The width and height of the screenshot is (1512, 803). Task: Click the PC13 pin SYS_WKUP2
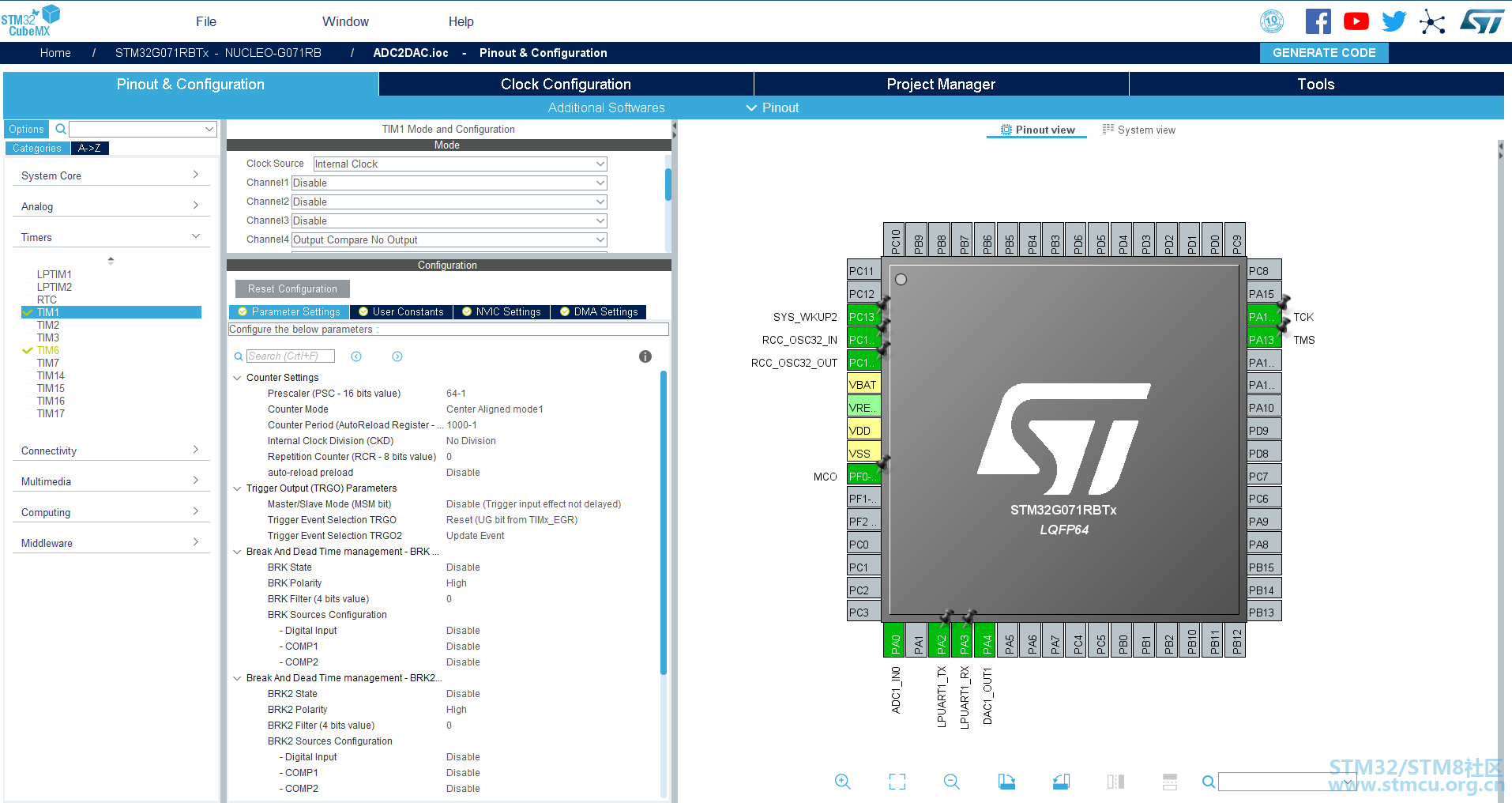863,317
